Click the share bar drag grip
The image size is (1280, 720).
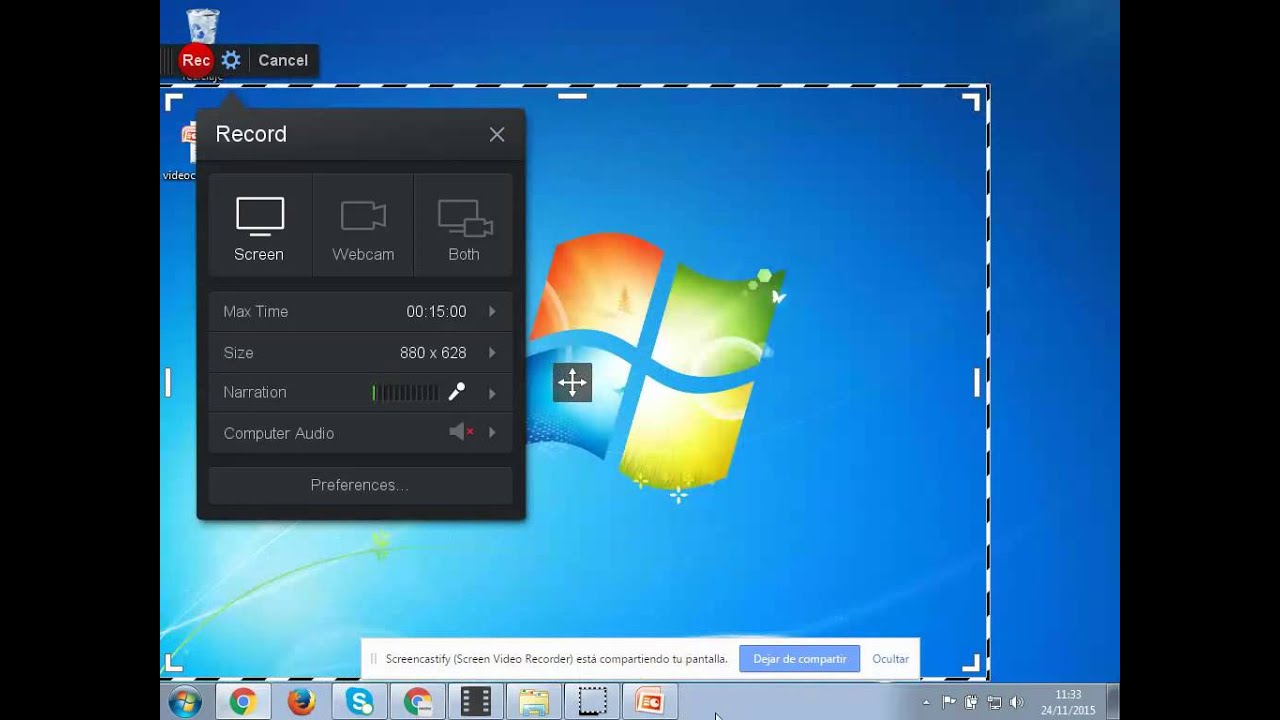click(x=373, y=659)
